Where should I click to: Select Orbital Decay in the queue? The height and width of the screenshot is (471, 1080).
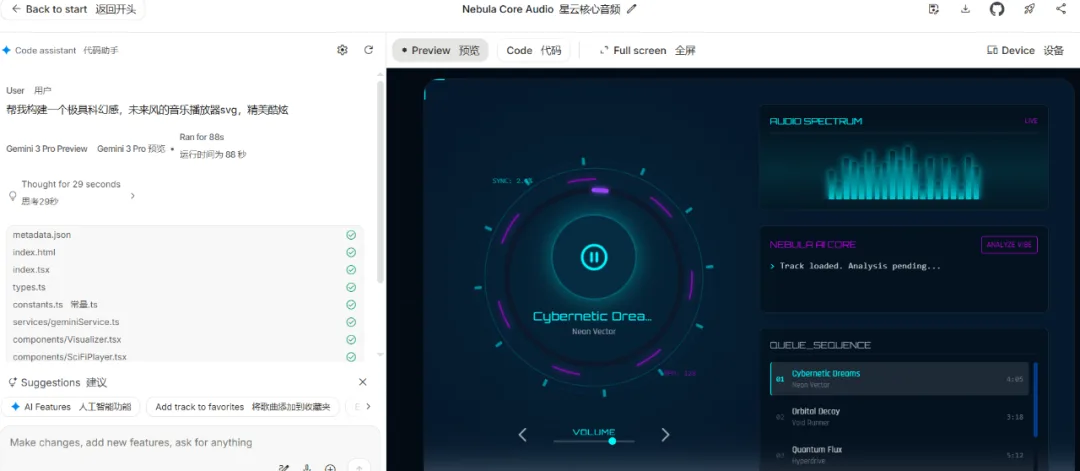click(x=900, y=417)
